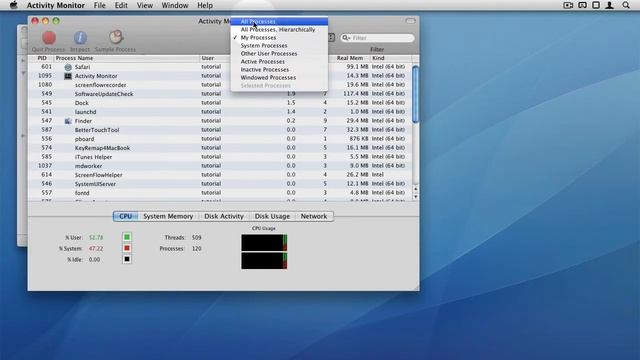The image size is (640, 360).
Task: Select System Processes option
Action: (279, 46)
